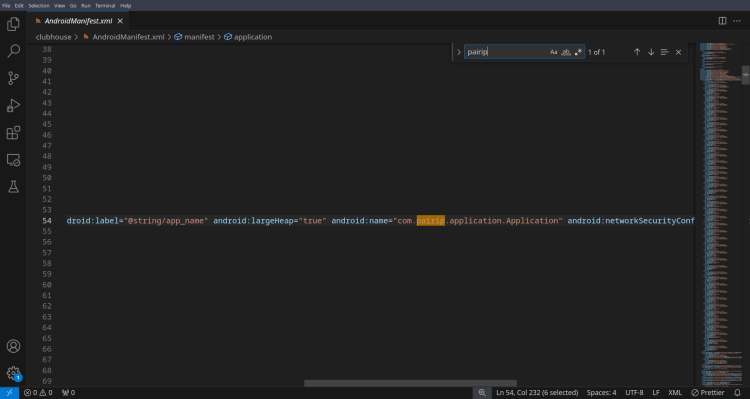This screenshot has height=399, width=750.
Task: Open the Terminal menu
Action: (x=105, y=6)
